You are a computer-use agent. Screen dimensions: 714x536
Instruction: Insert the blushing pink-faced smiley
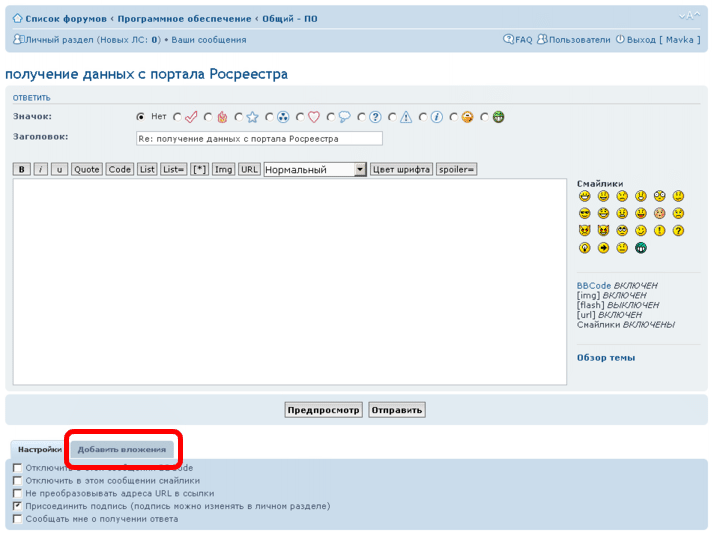659,213
